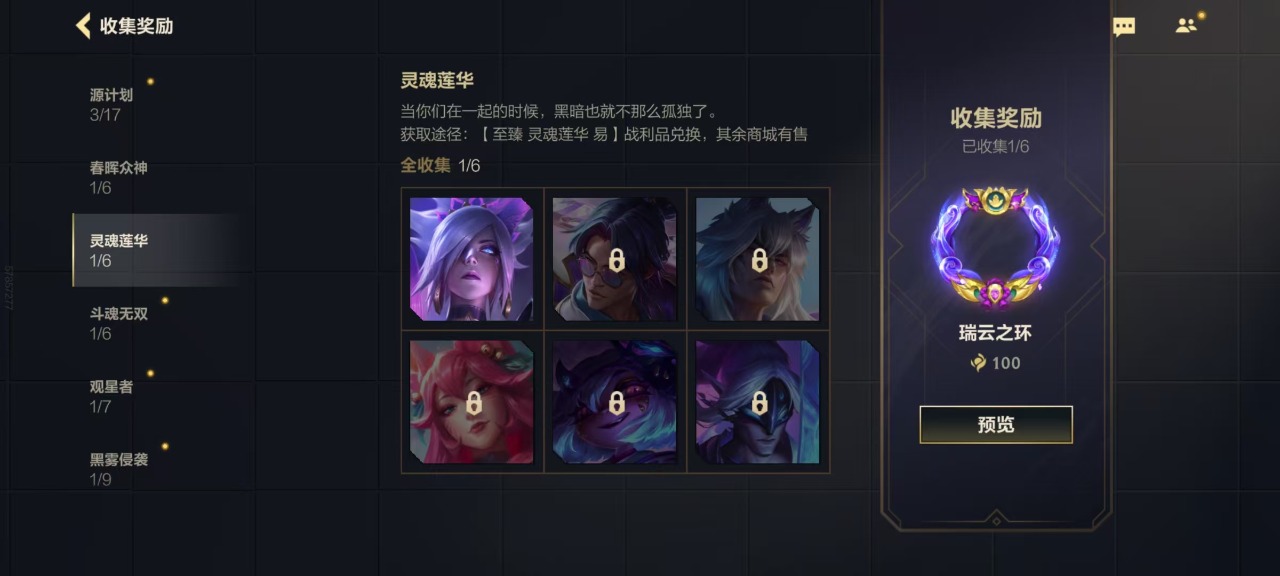
Task: Click the lock icon on the pink fox skin
Action: click(473, 403)
